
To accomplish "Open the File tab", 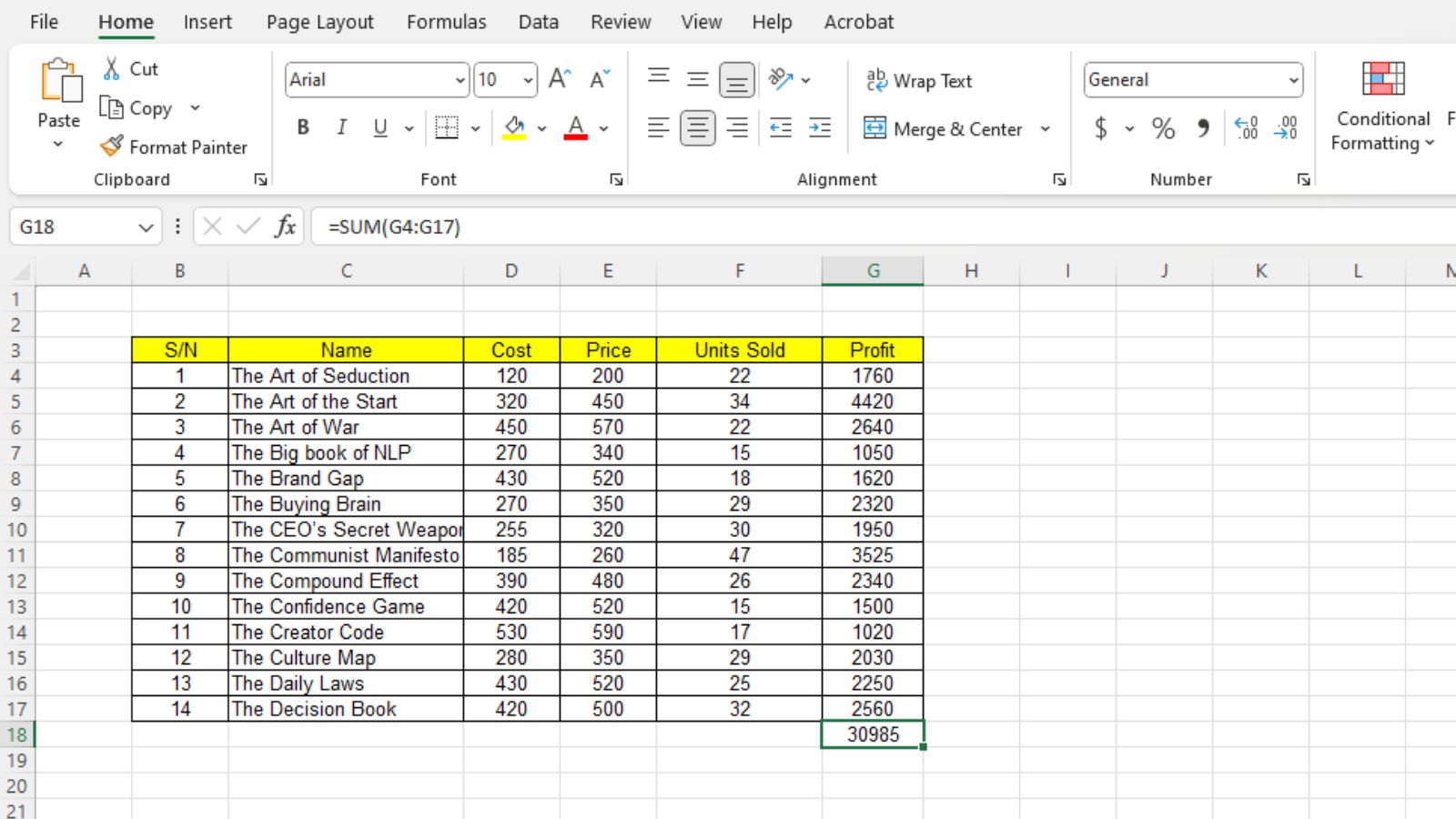I will pos(44,22).
